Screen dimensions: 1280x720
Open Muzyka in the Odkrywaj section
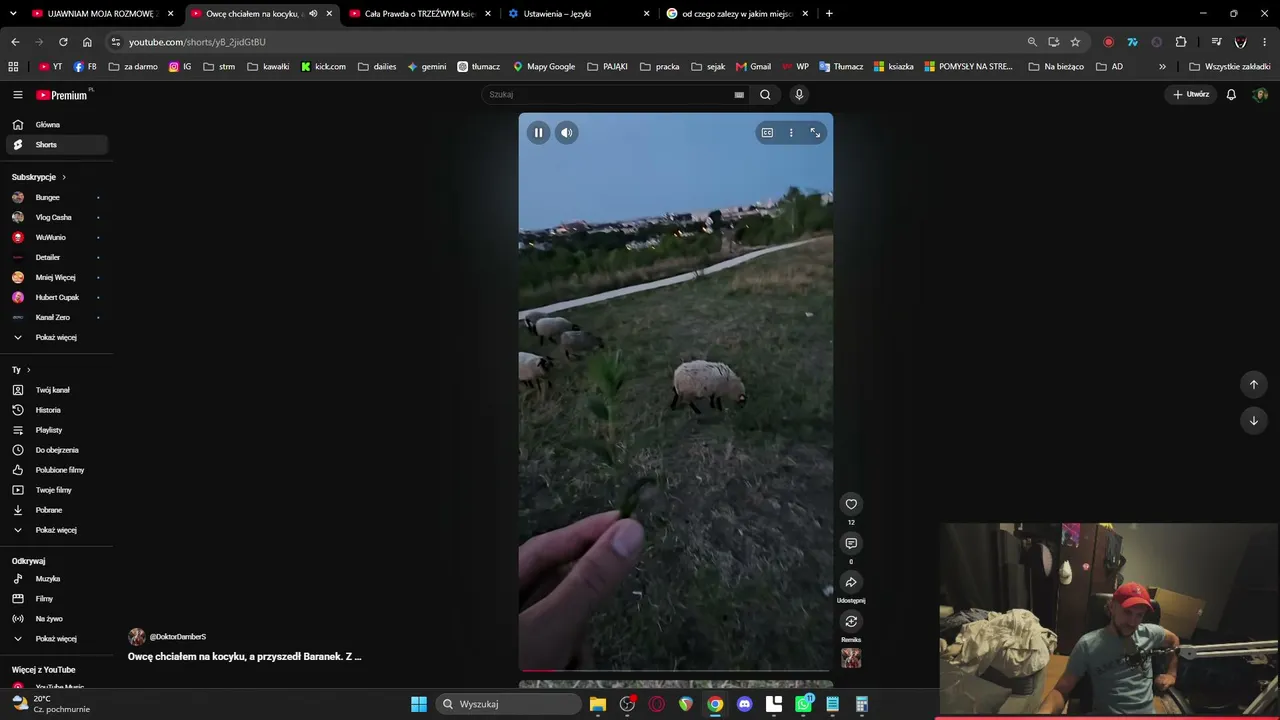click(x=57, y=579)
